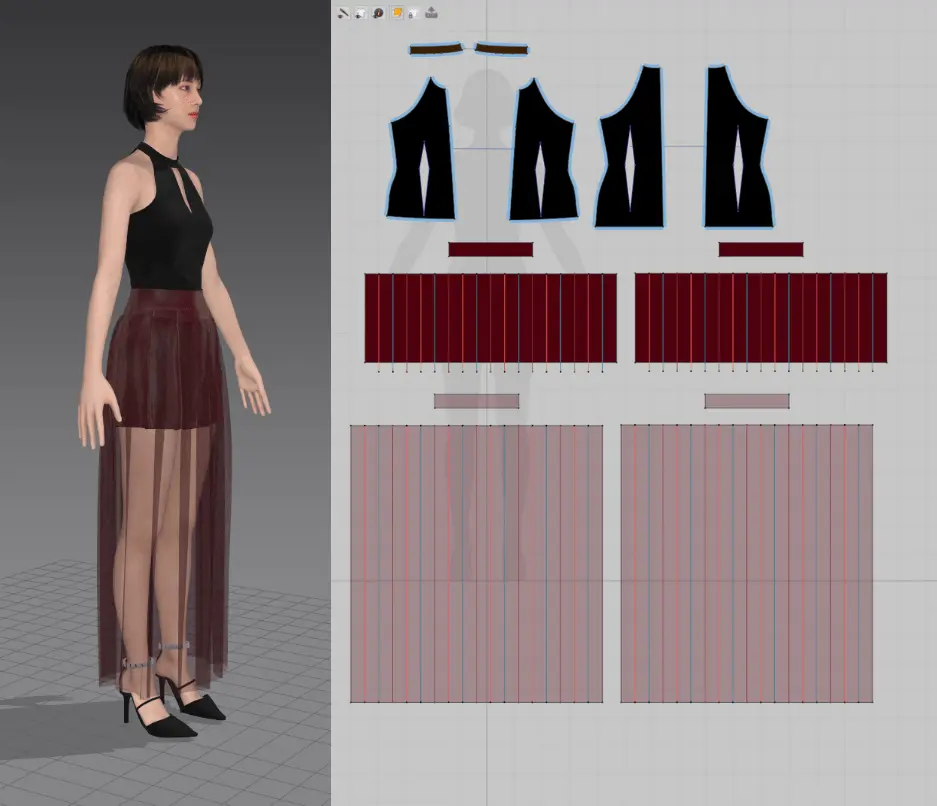The width and height of the screenshot is (937, 806).
Task: Toggle the orange texture surface display icon
Action: 396,13
